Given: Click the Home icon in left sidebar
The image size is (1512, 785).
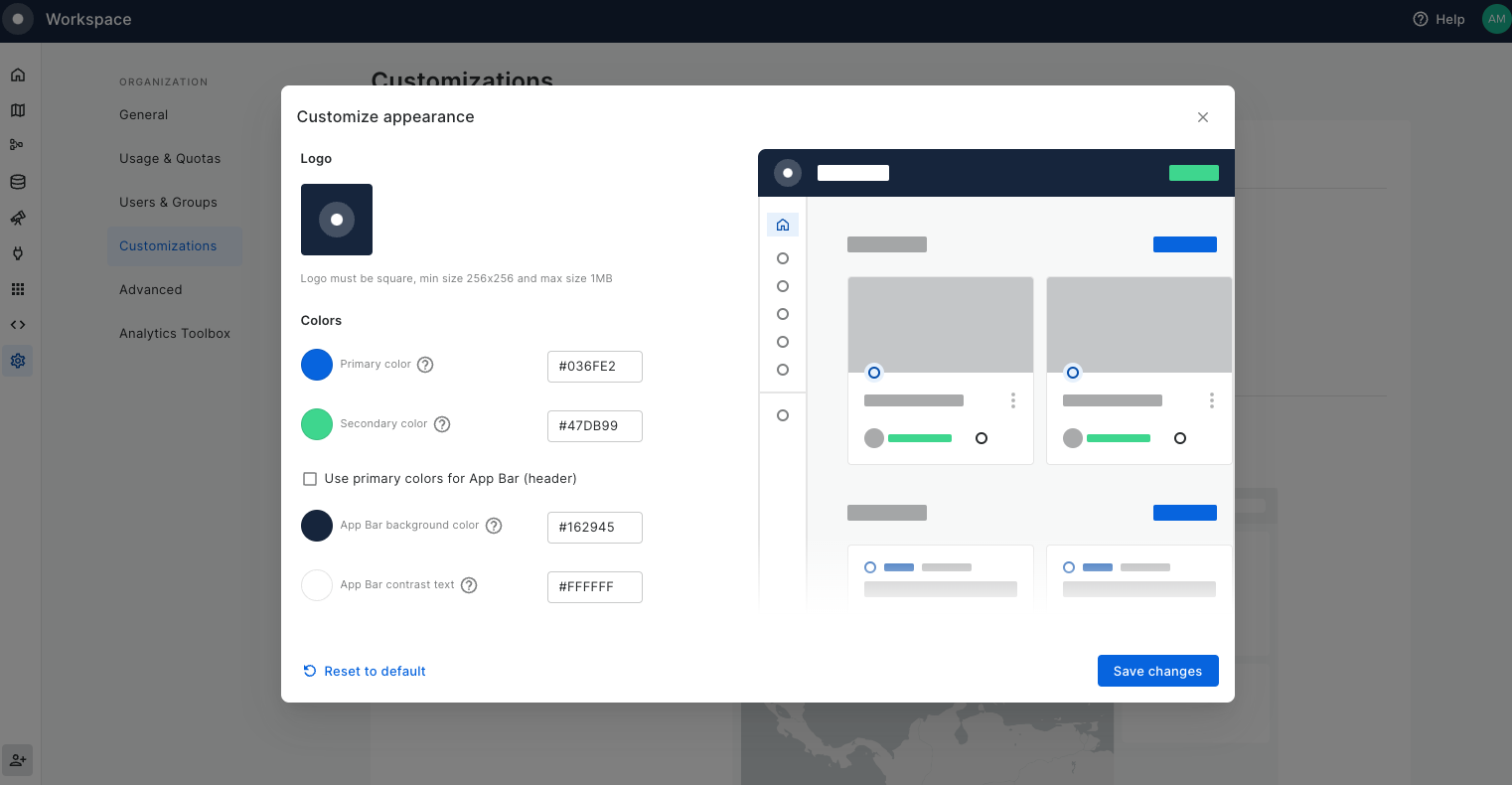Looking at the screenshot, I should [18, 75].
